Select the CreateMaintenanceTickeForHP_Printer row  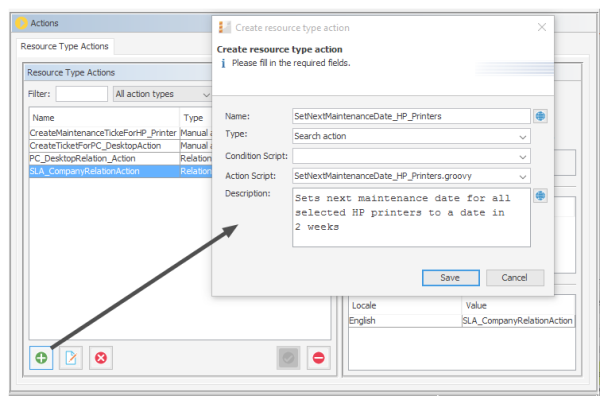point(121,133)
